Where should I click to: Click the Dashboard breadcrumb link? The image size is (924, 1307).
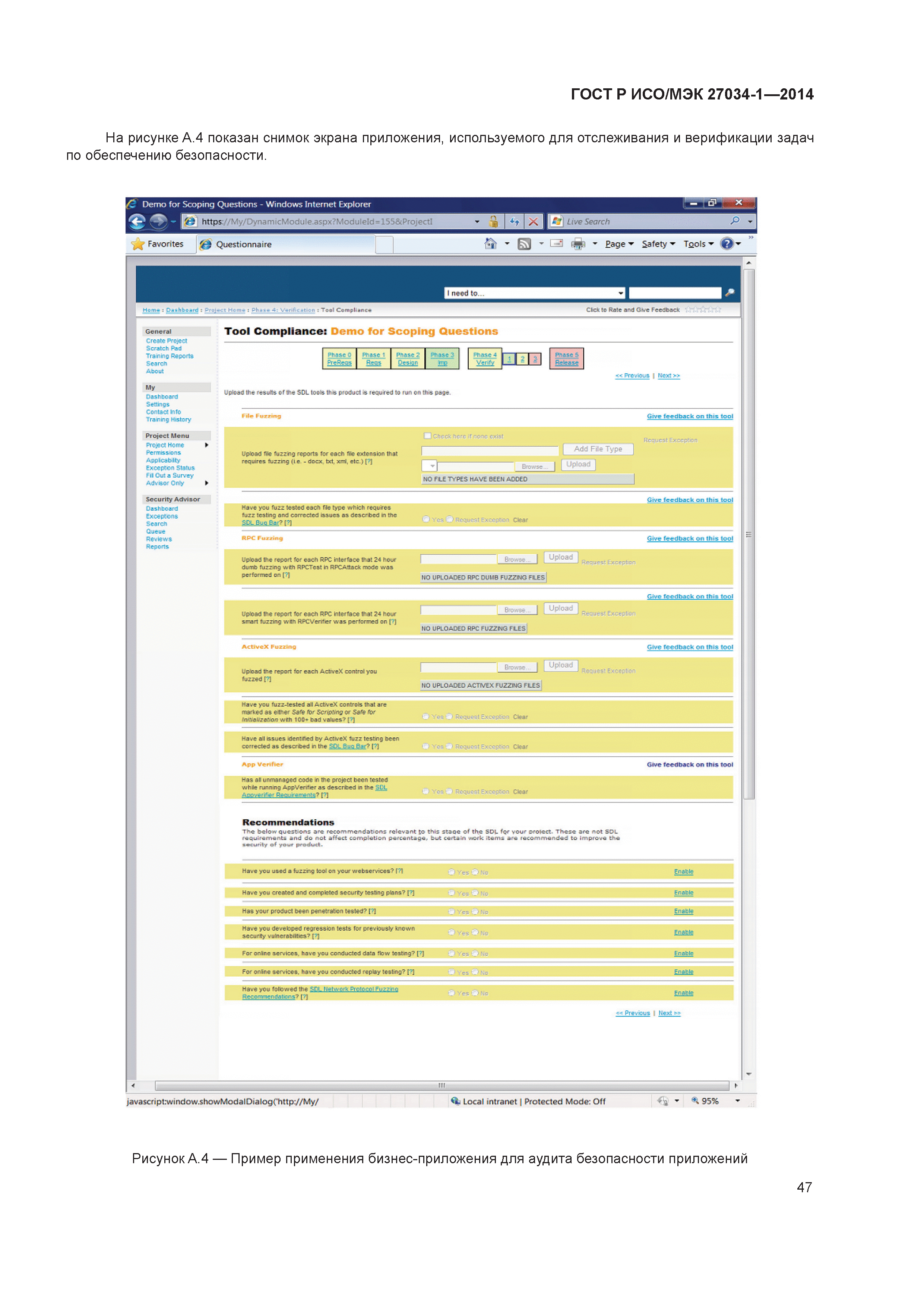[182, 310]
